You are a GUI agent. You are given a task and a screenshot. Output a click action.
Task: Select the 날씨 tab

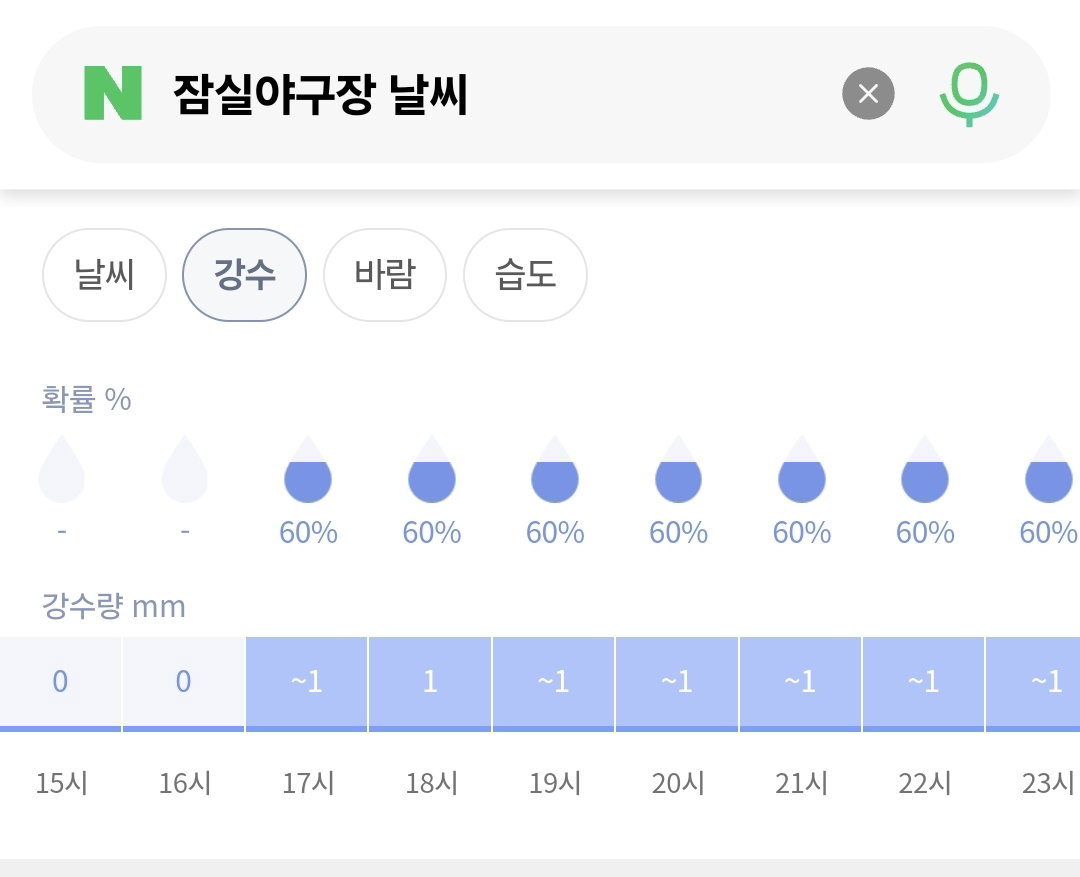(x=104, y=274)
